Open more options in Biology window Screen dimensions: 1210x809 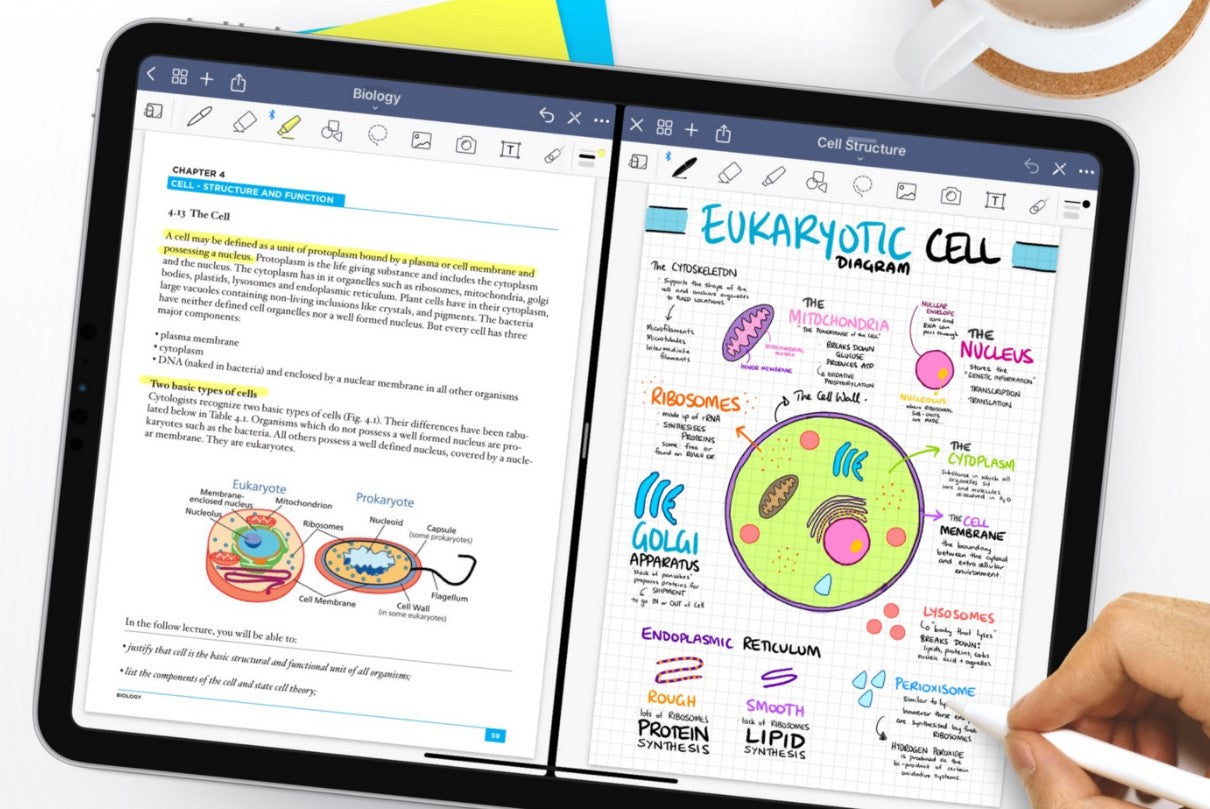pos(601,120)
